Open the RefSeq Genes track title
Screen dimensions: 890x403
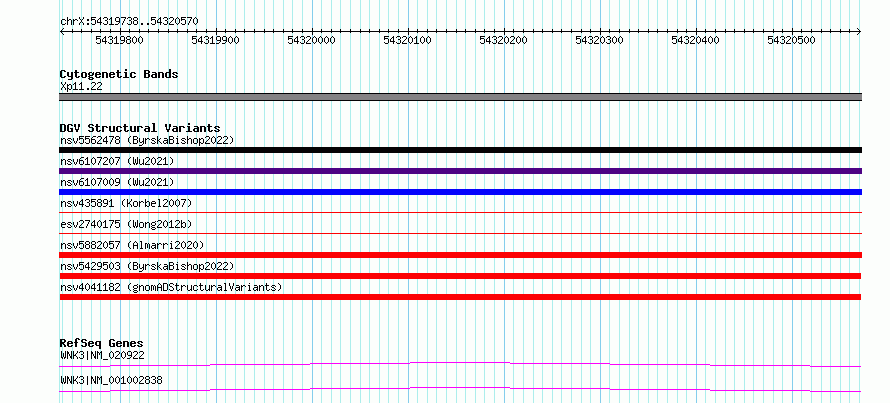click(101, 343)
